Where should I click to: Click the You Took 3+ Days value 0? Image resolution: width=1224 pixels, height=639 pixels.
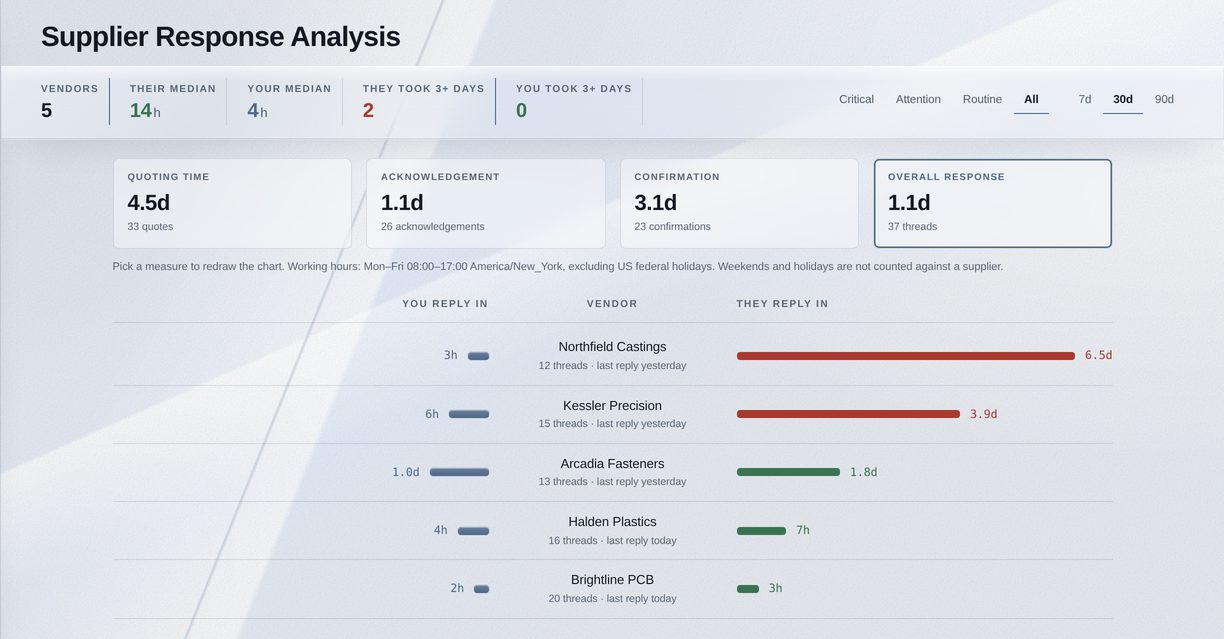521,110
